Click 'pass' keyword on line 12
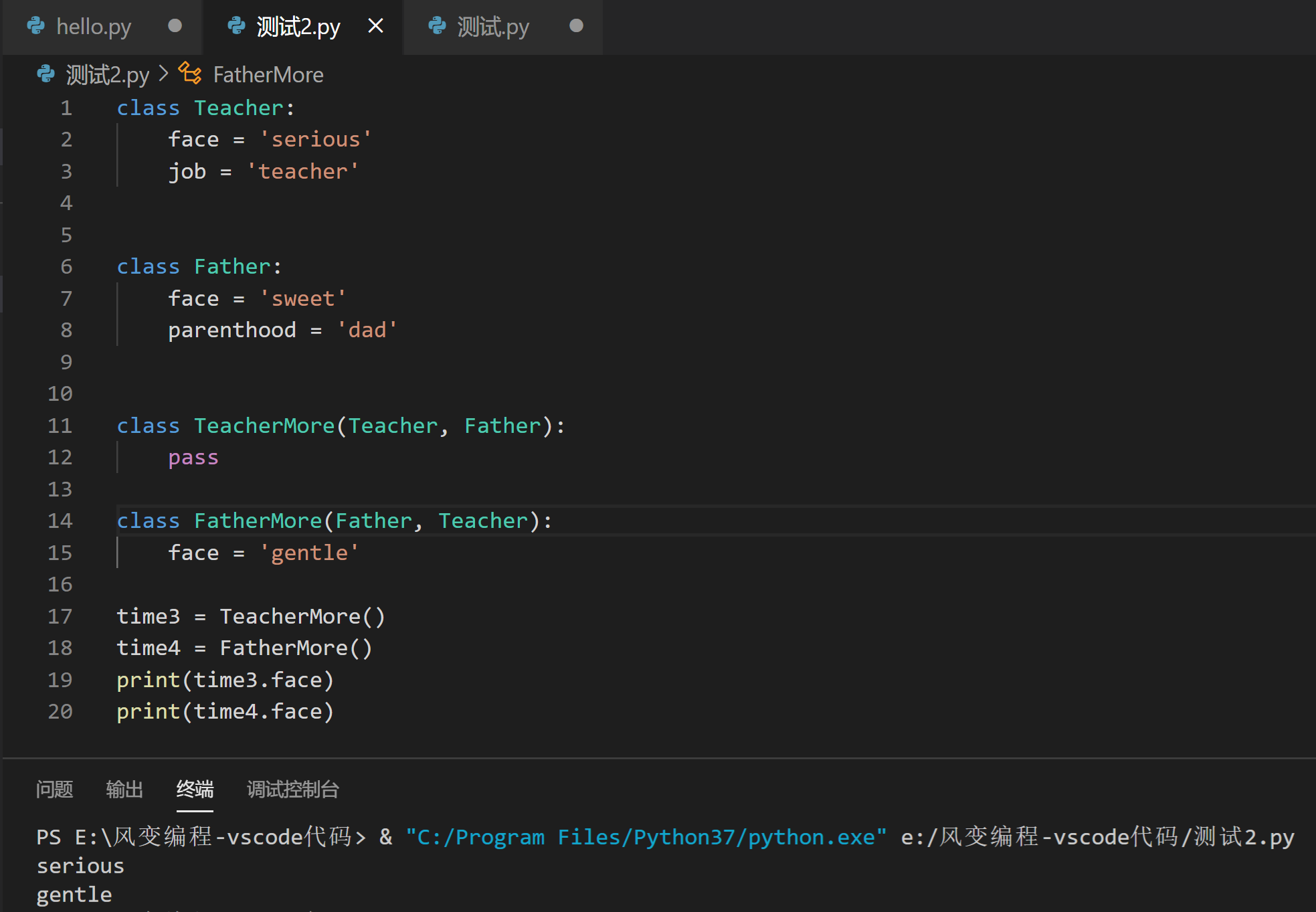The width and height of the screenshot is (1316, 912). tap(193, 458)
